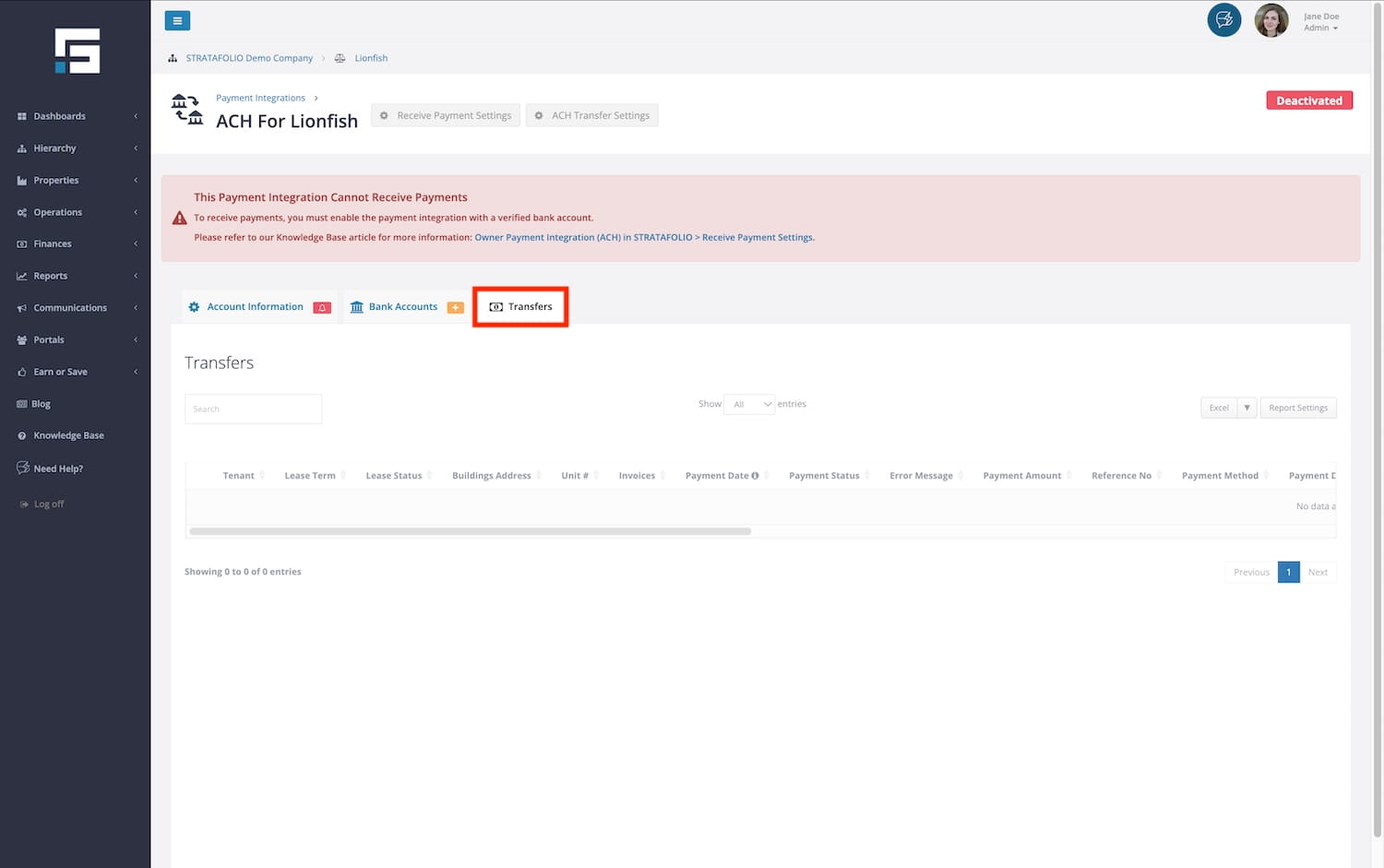This screenshot has height=868, width=1384.
Task: Click Jane Doe's profile avatar
Action: [x=1271, y=20]
